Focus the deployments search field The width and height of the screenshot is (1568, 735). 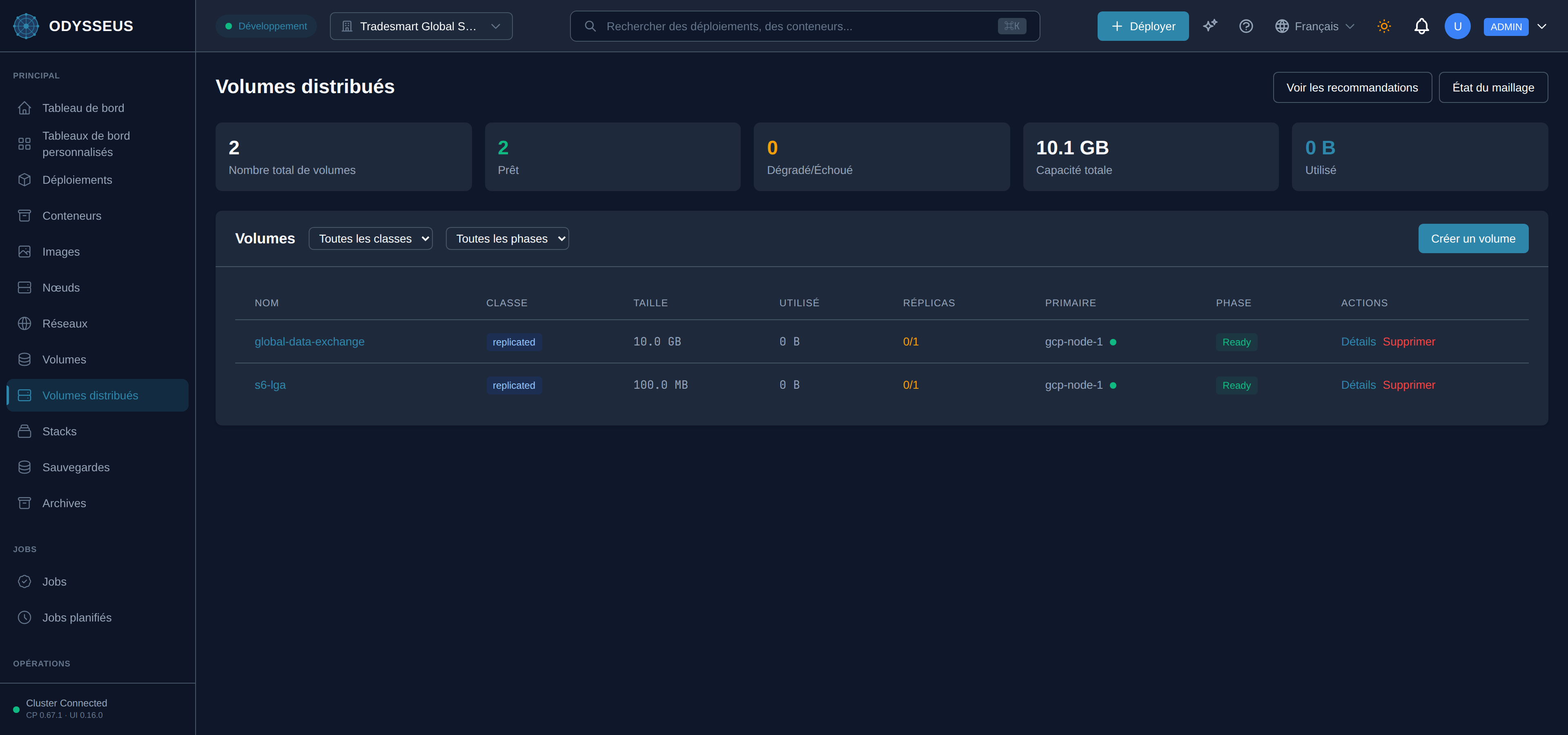click(805, 26)
